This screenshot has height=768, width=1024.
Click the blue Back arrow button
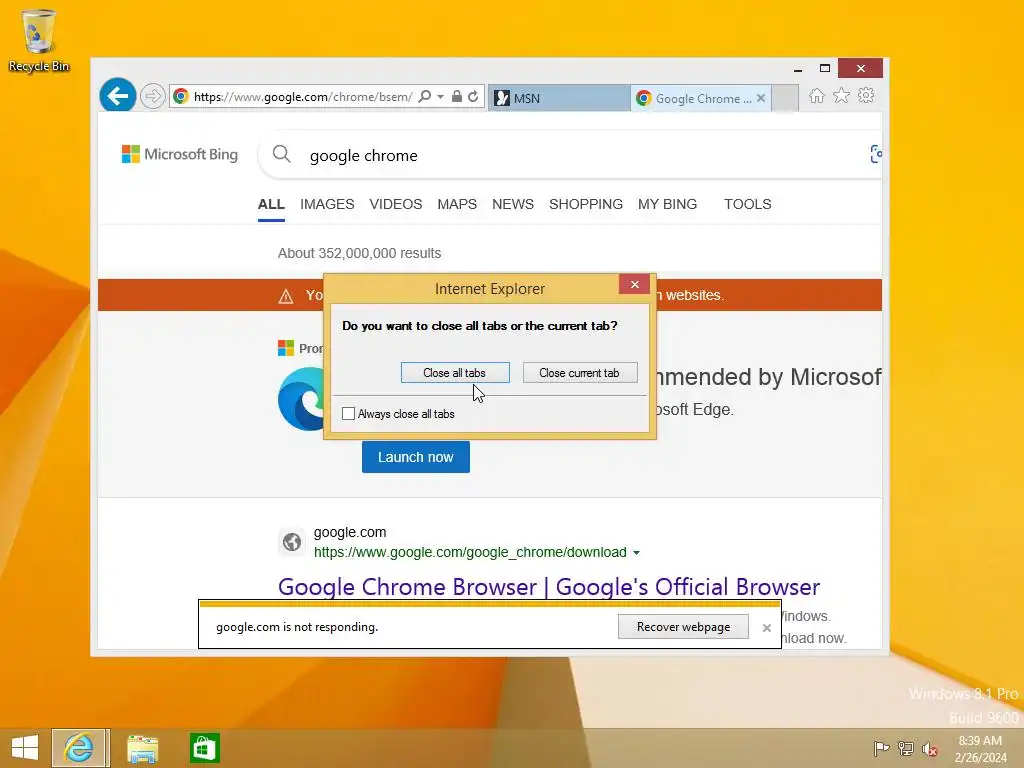coord(118,96)
